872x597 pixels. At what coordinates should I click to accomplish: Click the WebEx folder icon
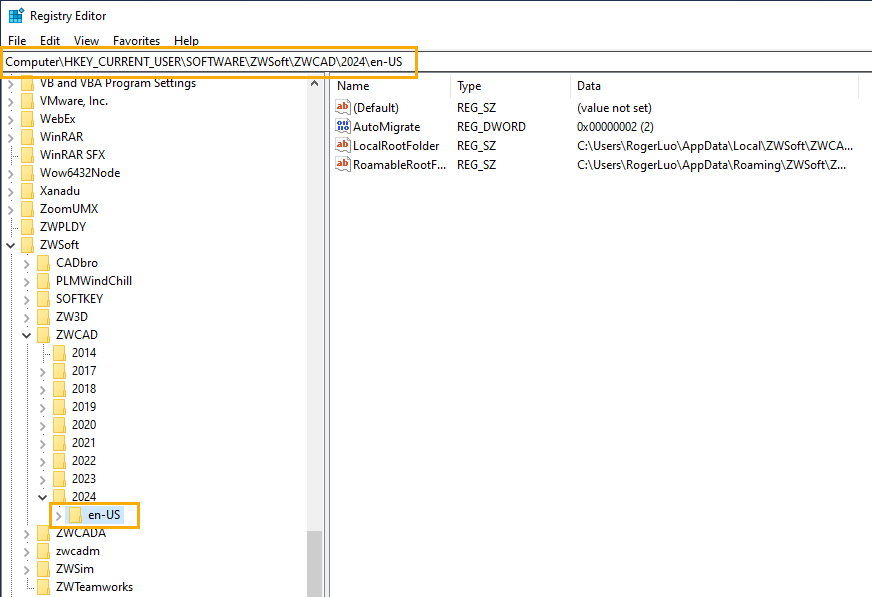[x=27, y=119]
